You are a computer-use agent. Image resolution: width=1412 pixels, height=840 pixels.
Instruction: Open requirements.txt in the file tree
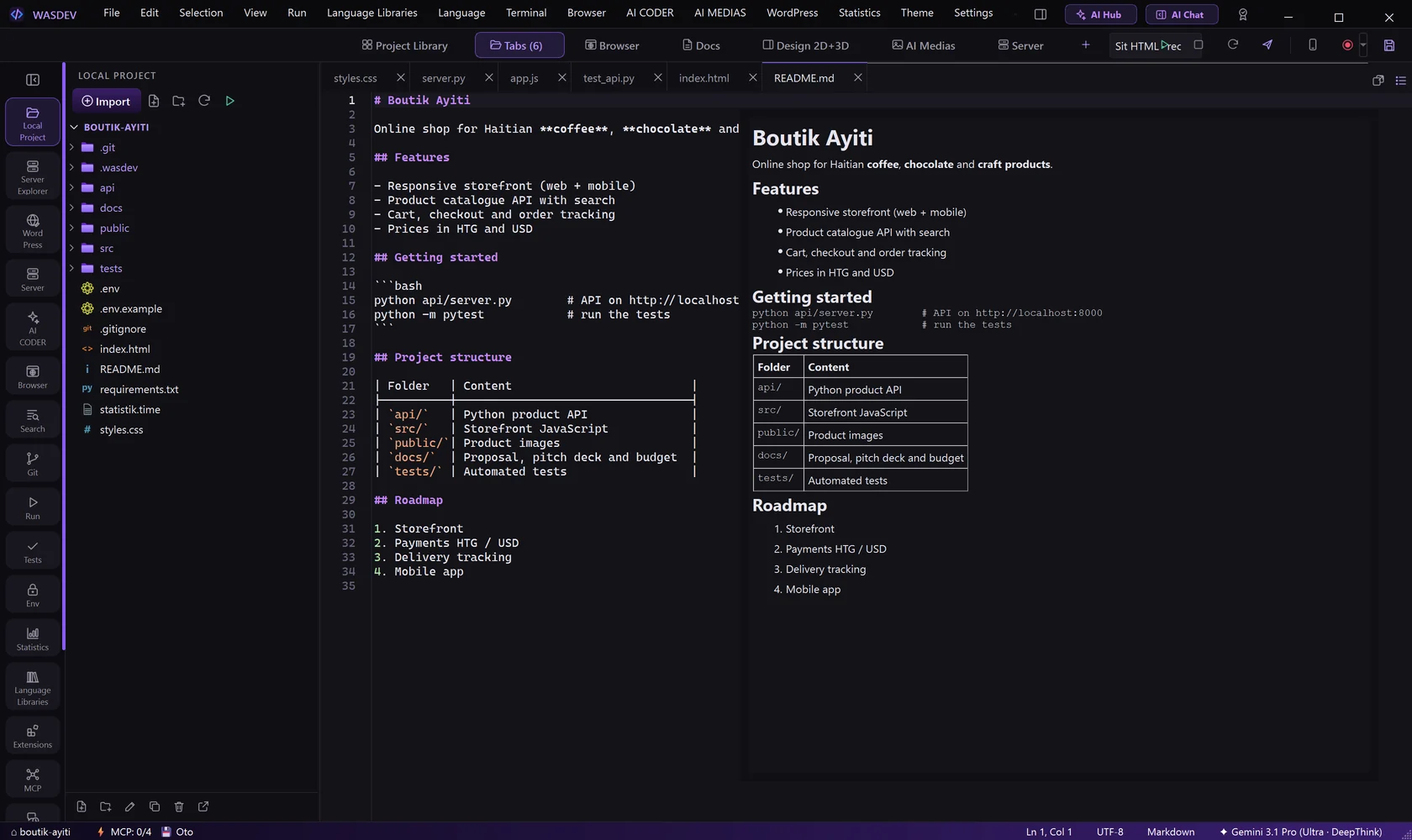coord(139,390)
